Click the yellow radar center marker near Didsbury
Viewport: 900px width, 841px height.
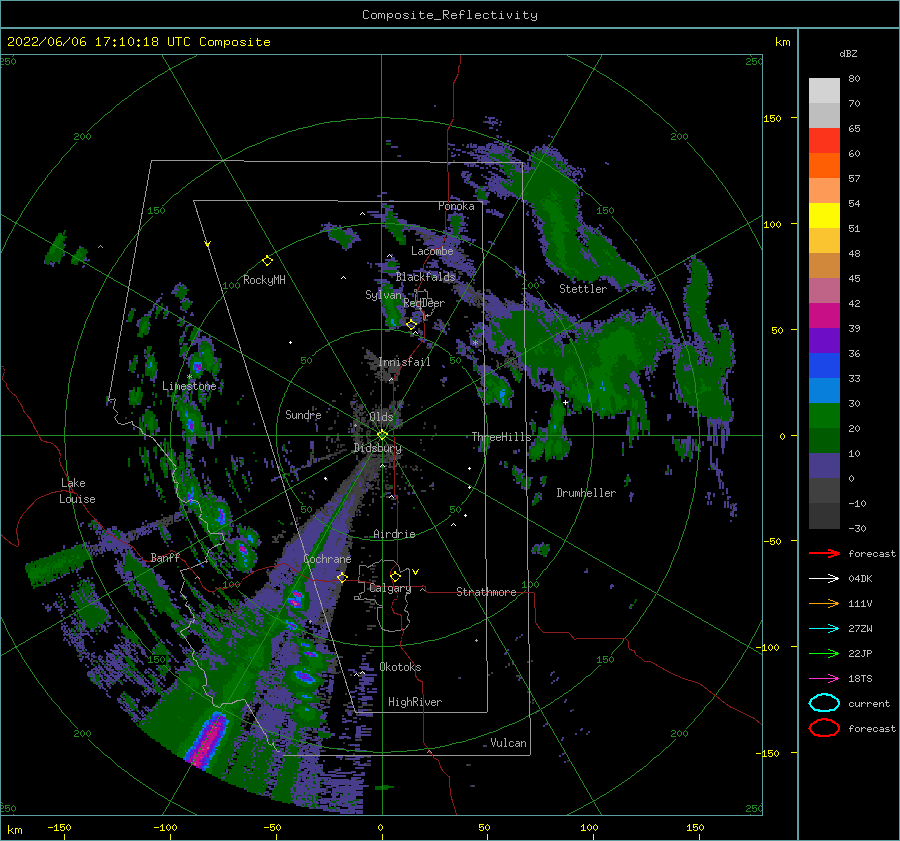point(382,435)
